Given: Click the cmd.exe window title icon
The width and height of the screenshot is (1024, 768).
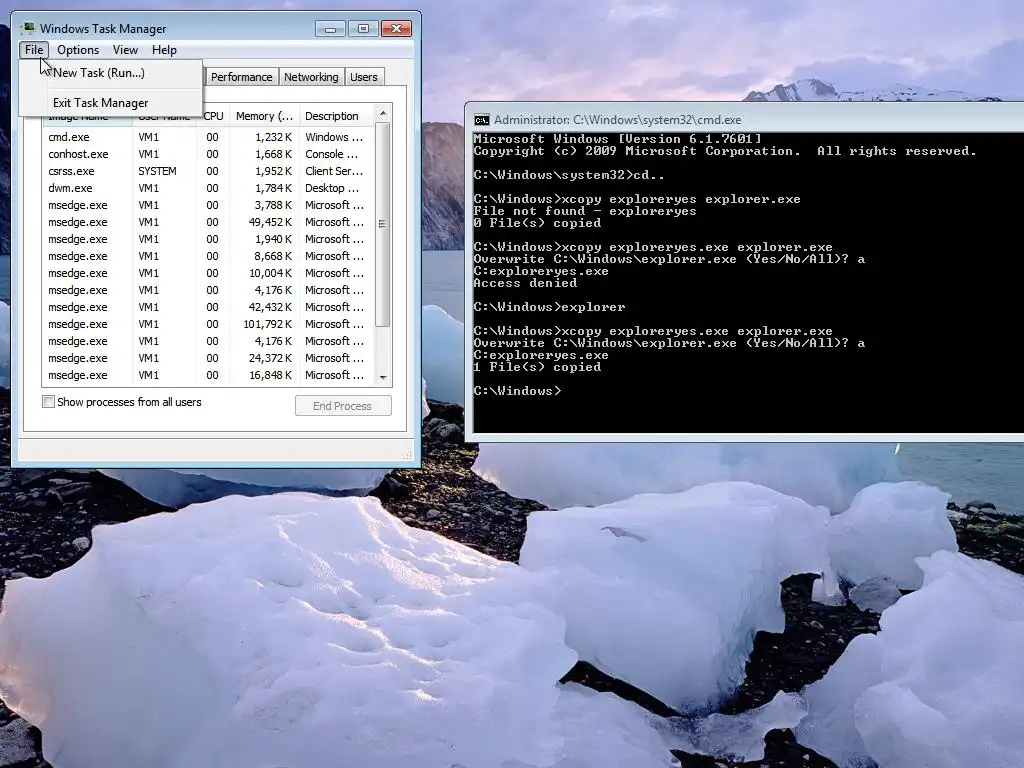Looking at the screenshot, I should [481, 120].
